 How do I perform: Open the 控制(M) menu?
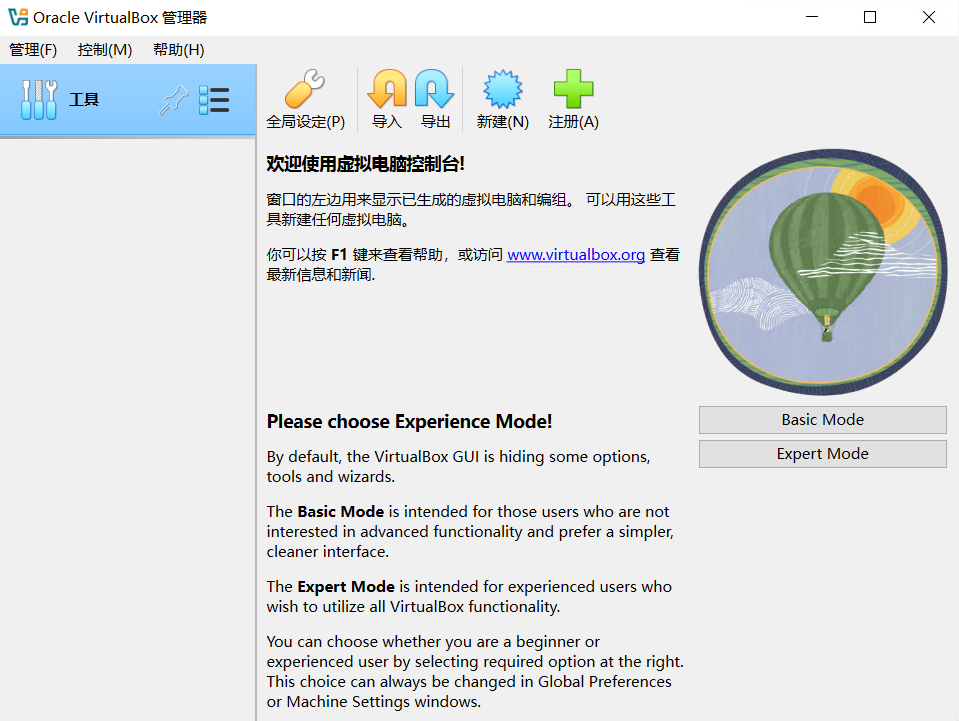click(105, 50)
